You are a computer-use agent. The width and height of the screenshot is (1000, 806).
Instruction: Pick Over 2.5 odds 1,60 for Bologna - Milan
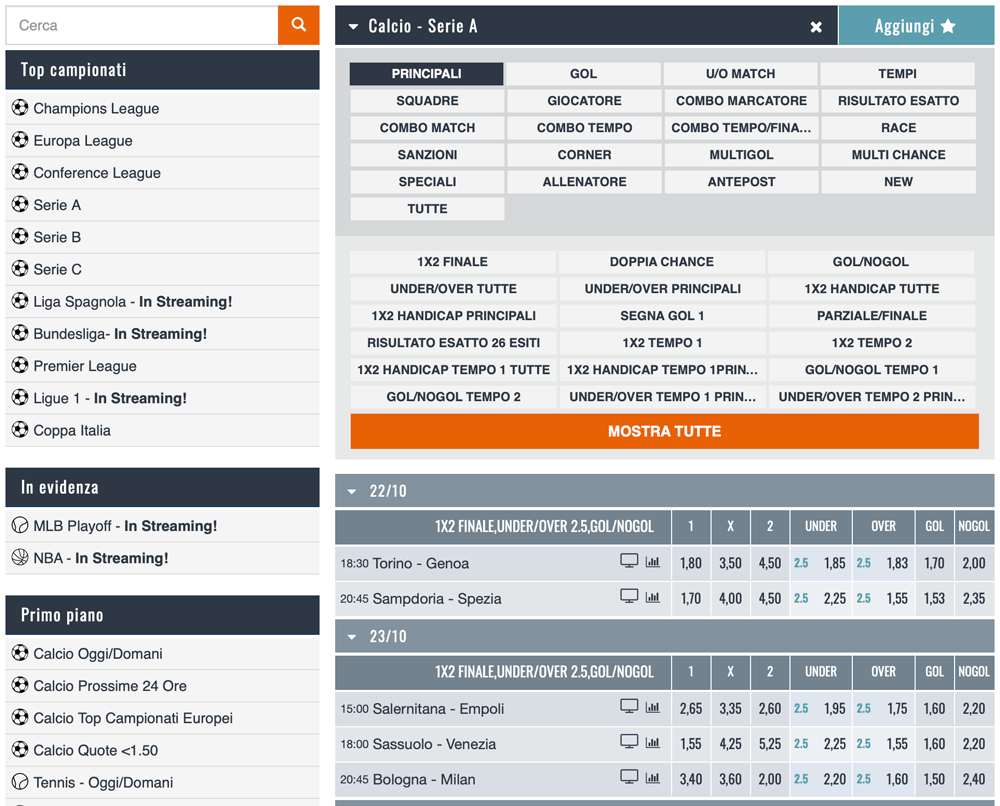[883, 779]
